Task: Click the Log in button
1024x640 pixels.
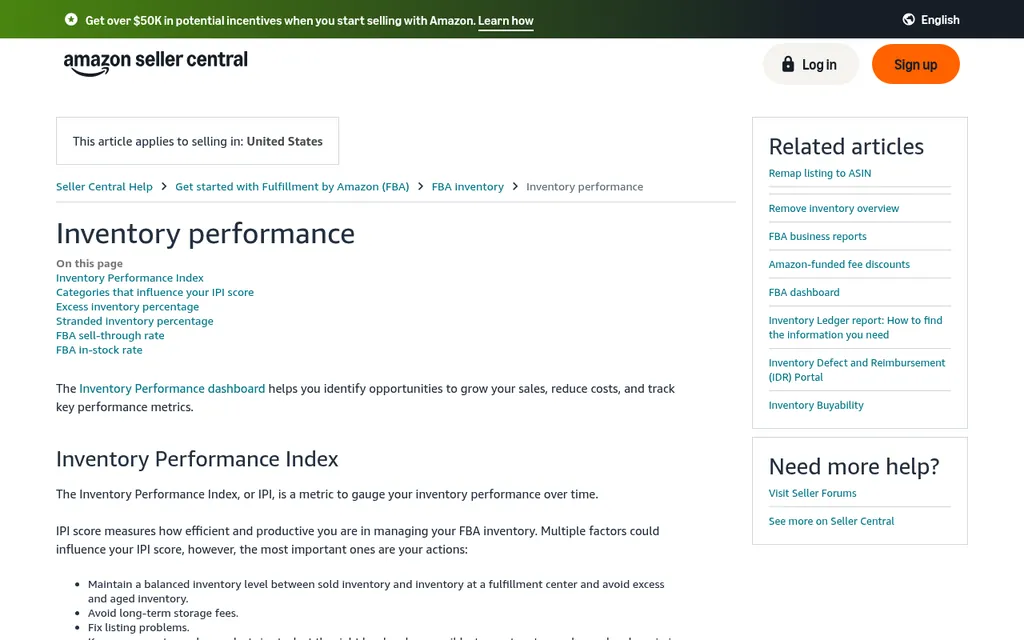Action: (810, 64)
